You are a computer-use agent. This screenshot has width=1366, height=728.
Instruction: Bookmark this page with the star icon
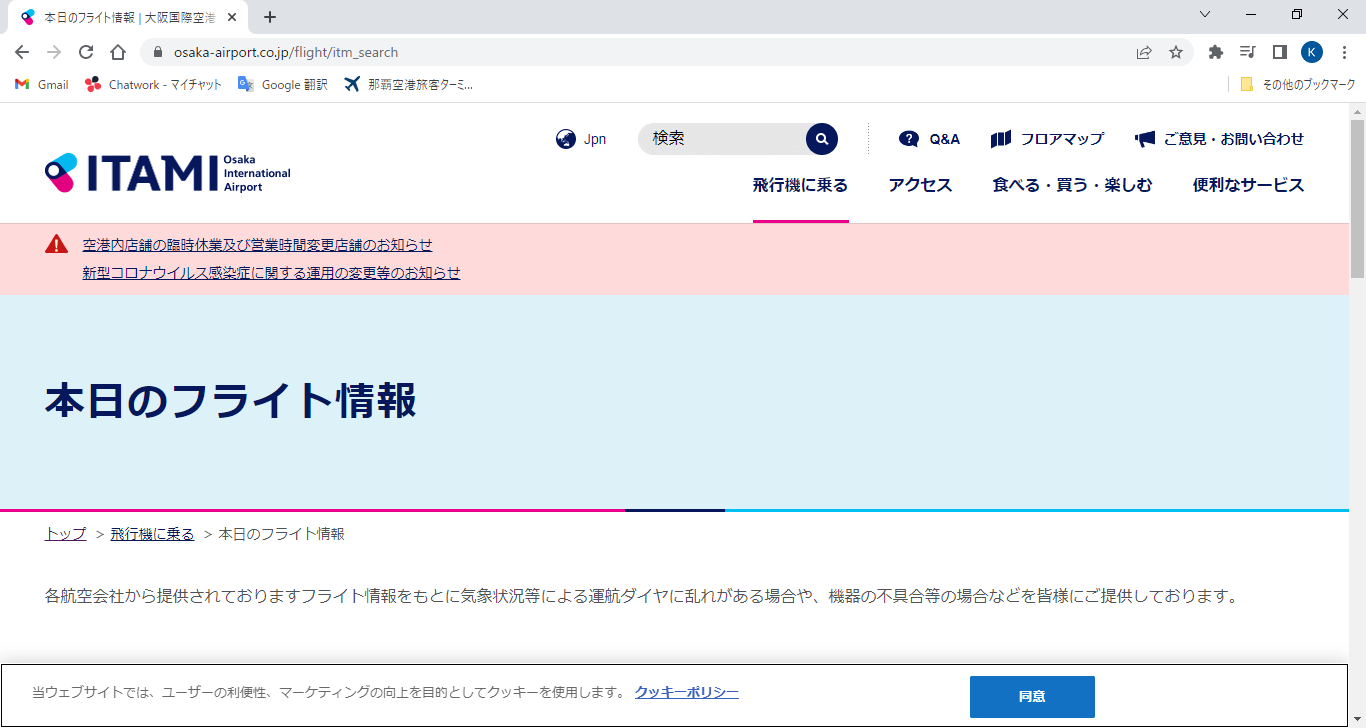click(x=1176, y=52)
